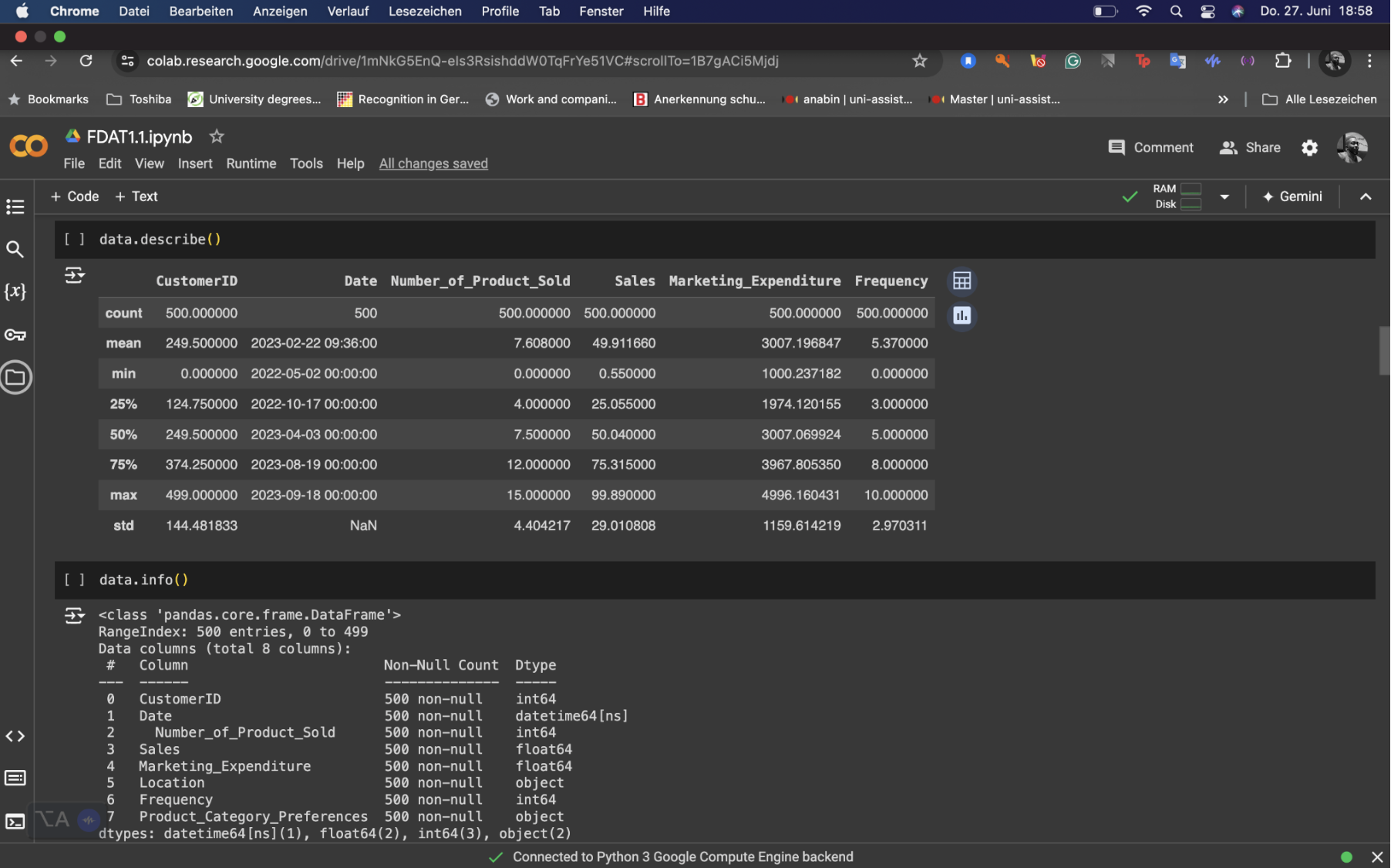Click the Share button

tap(1250, 147)
